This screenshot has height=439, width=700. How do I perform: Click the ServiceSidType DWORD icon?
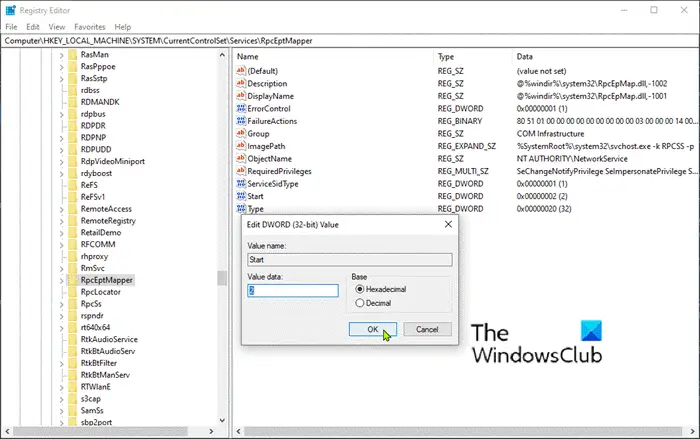tap(241, 183)
